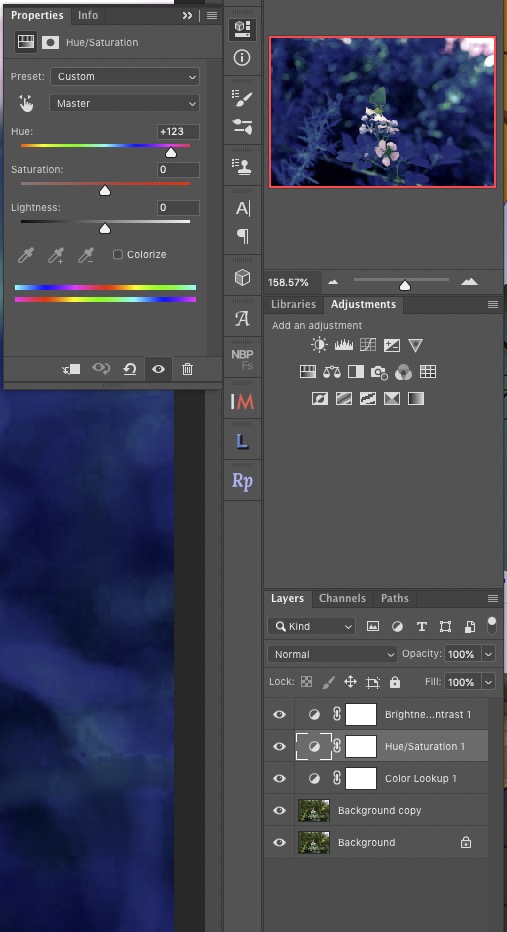507x932 pixels.
Task: Enable the Colorize checkbox
Action: click(118, 254)
